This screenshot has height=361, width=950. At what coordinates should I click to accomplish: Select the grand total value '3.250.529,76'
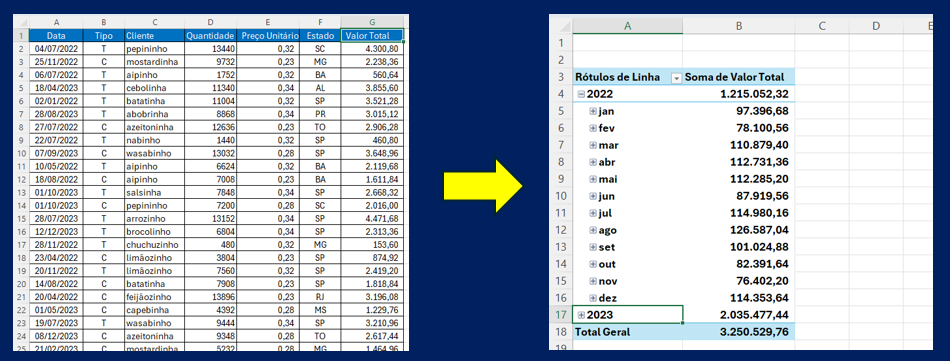[739, 332]
